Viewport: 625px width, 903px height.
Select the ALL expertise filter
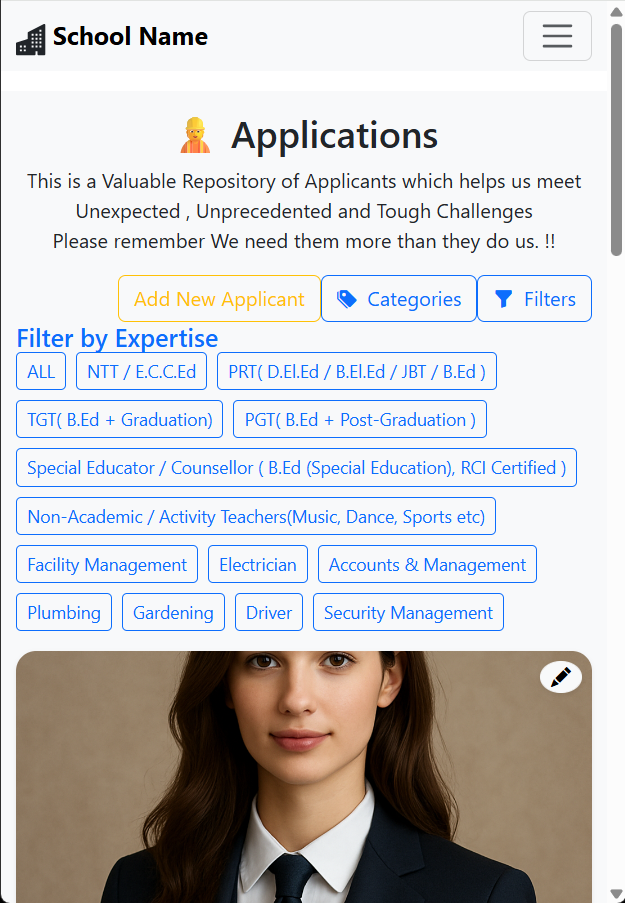[41, 372]
